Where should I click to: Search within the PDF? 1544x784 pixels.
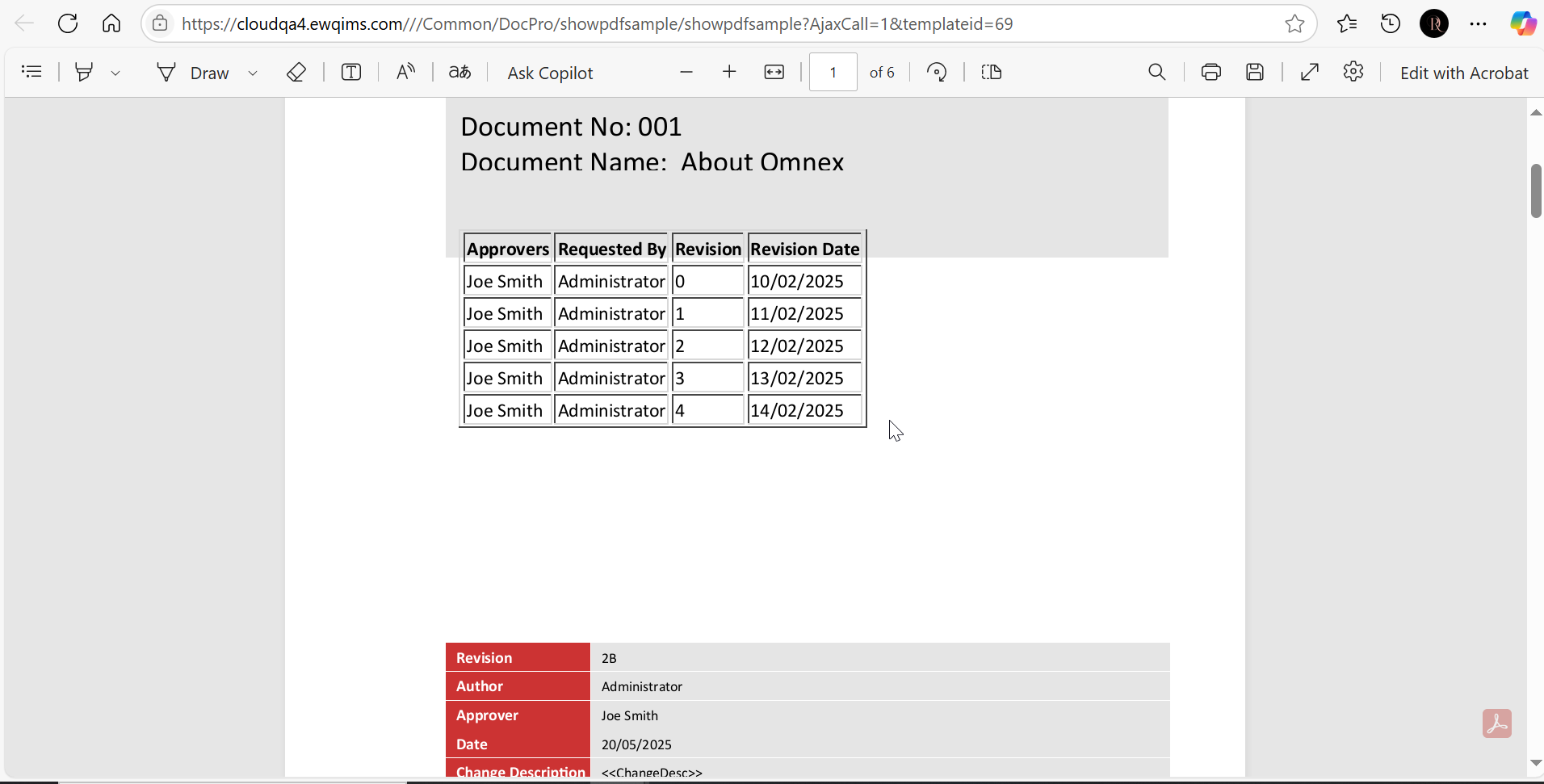coord(1156,72)
